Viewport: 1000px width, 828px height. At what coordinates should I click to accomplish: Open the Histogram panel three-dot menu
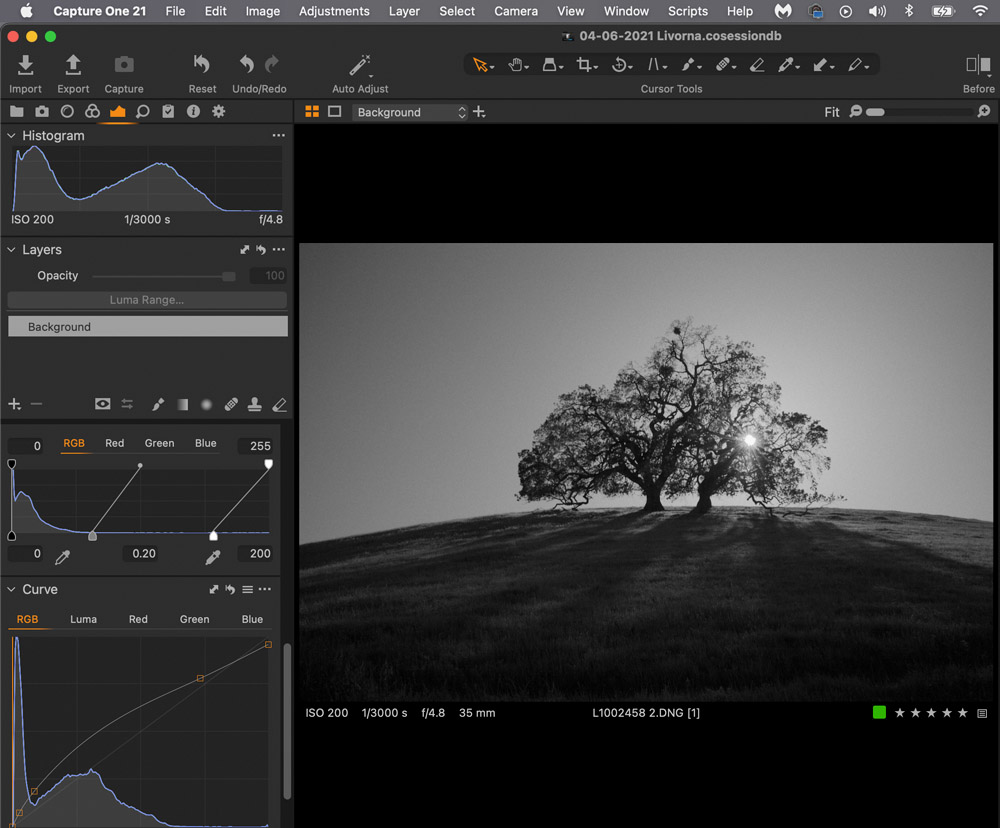click(279, 135)
